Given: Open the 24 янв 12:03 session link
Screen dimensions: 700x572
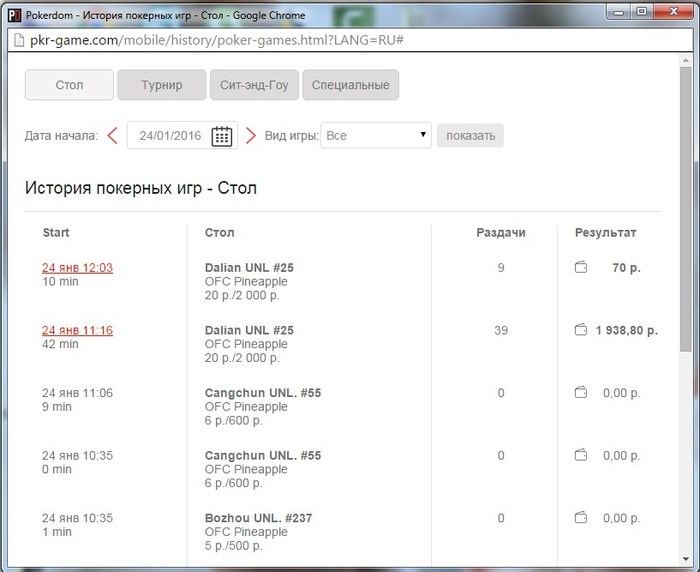Looking at the screenshot, I should pos(77,268).
